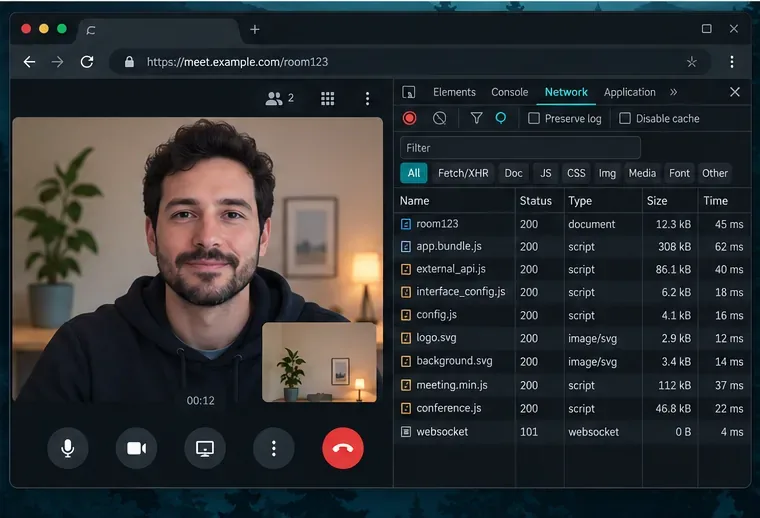This screenshot has width=760, height=518.
Task: Sort requests by Time column
Action: tap(724, 201)
